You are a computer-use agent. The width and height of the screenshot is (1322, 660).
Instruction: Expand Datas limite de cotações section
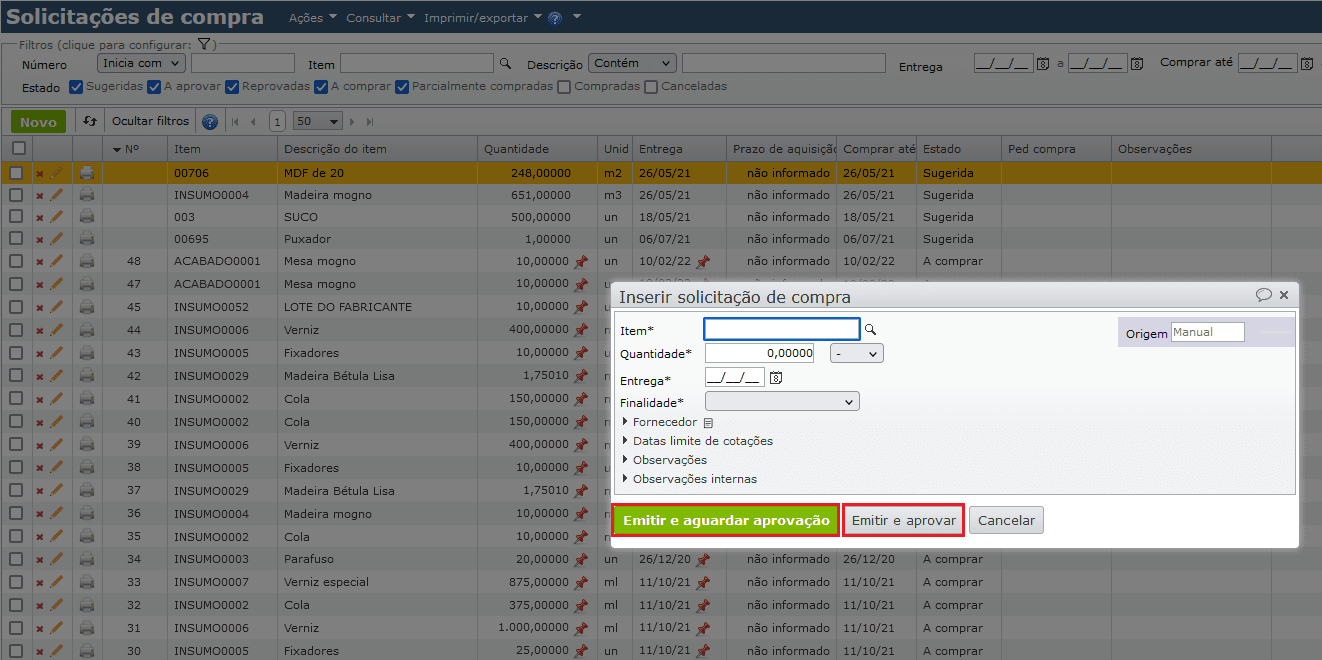pyautogui.click(x=625, y=441)
